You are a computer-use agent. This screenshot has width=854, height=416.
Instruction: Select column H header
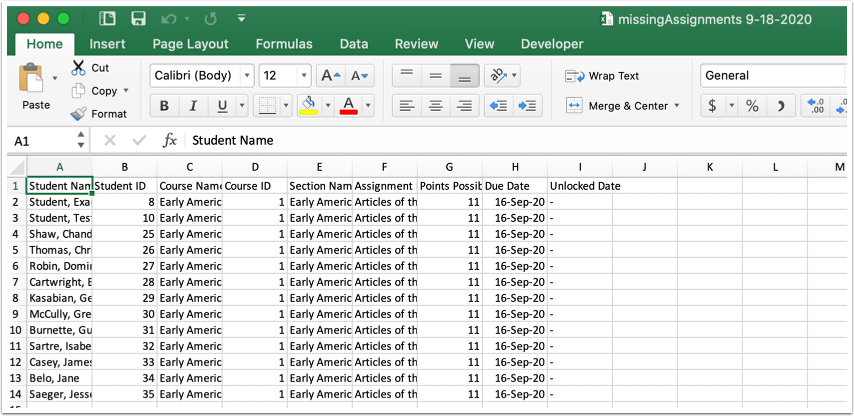pyautogui.click(x=515, y=167)
